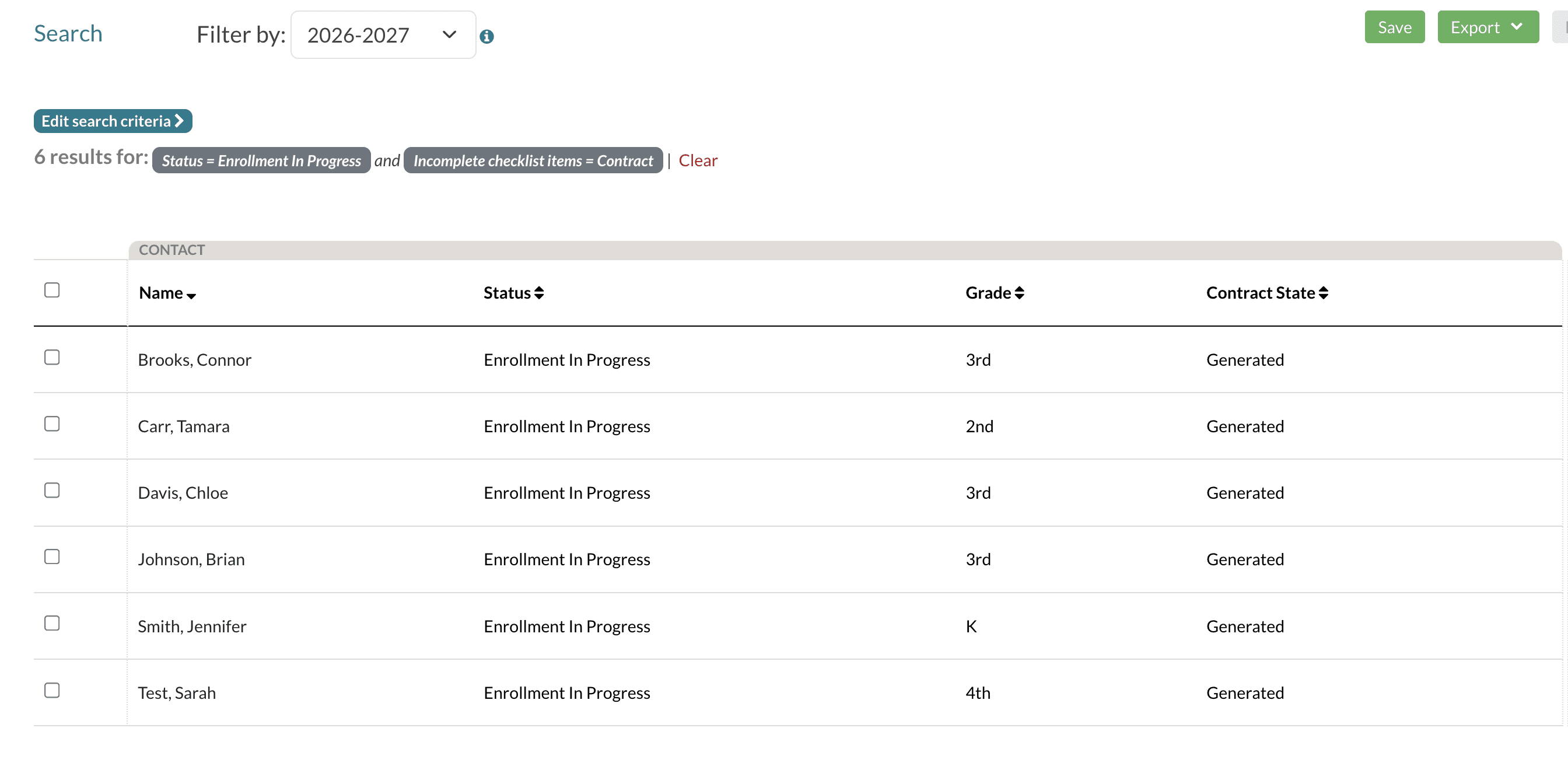This screenshot has height=777, width=1568.
Task: Toggle the select-all checkbox in header
Action: point(52,290)
